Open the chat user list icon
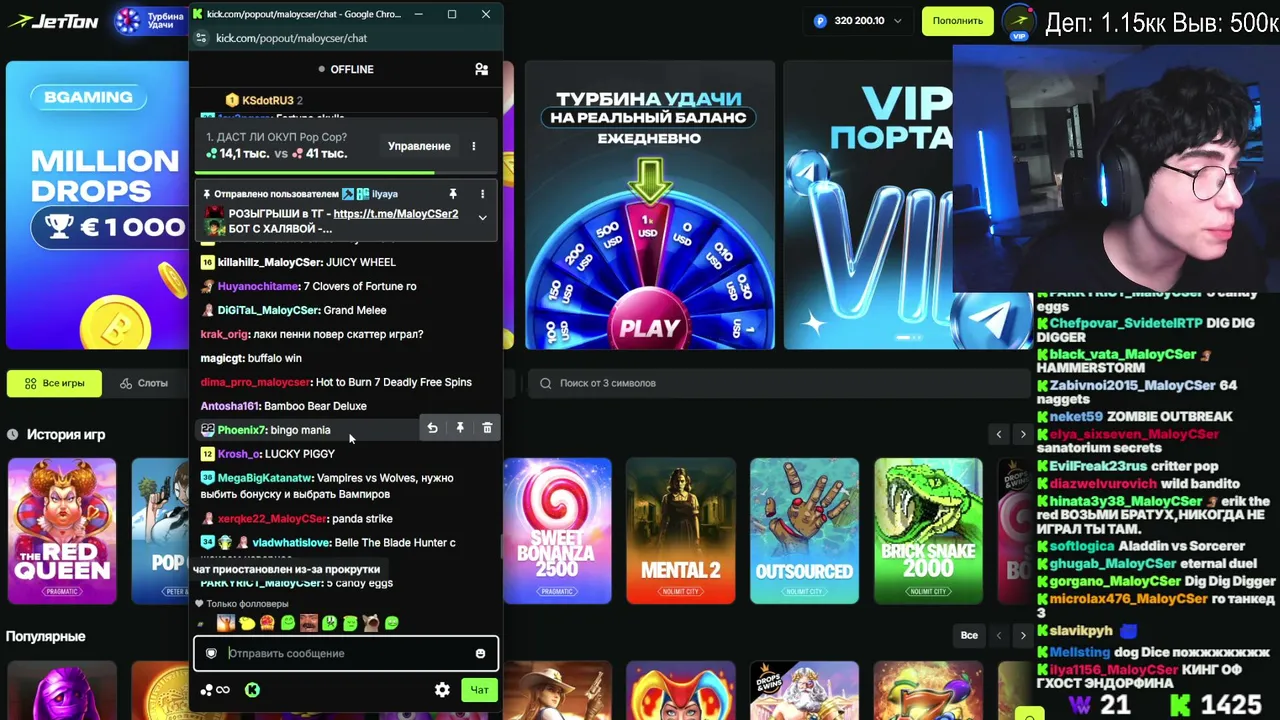The height and width of the screenshot is (720, 1280). [x=481, y=69]
